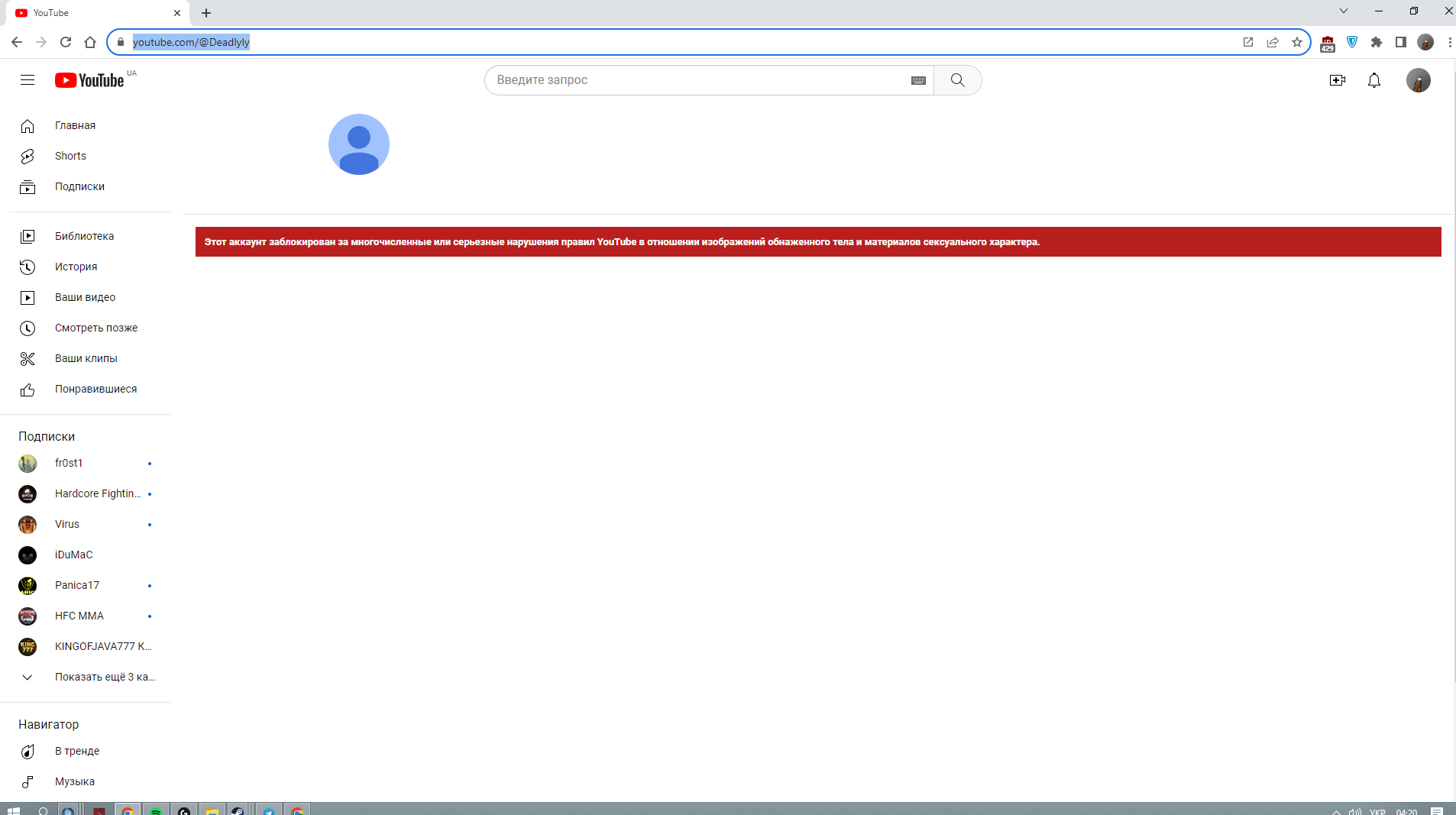Click the Create video icon

point(1337,80)
